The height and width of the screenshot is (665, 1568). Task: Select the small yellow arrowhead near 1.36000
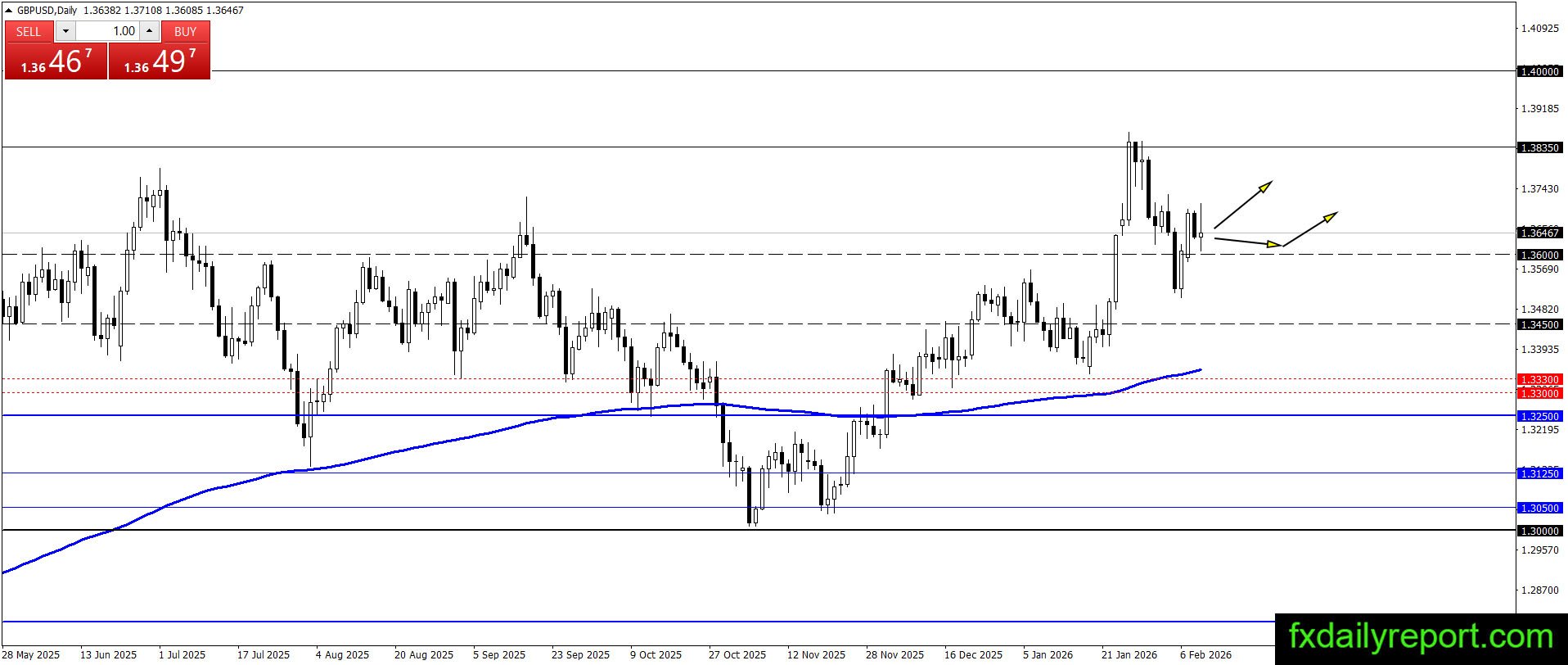point(1271,243)
